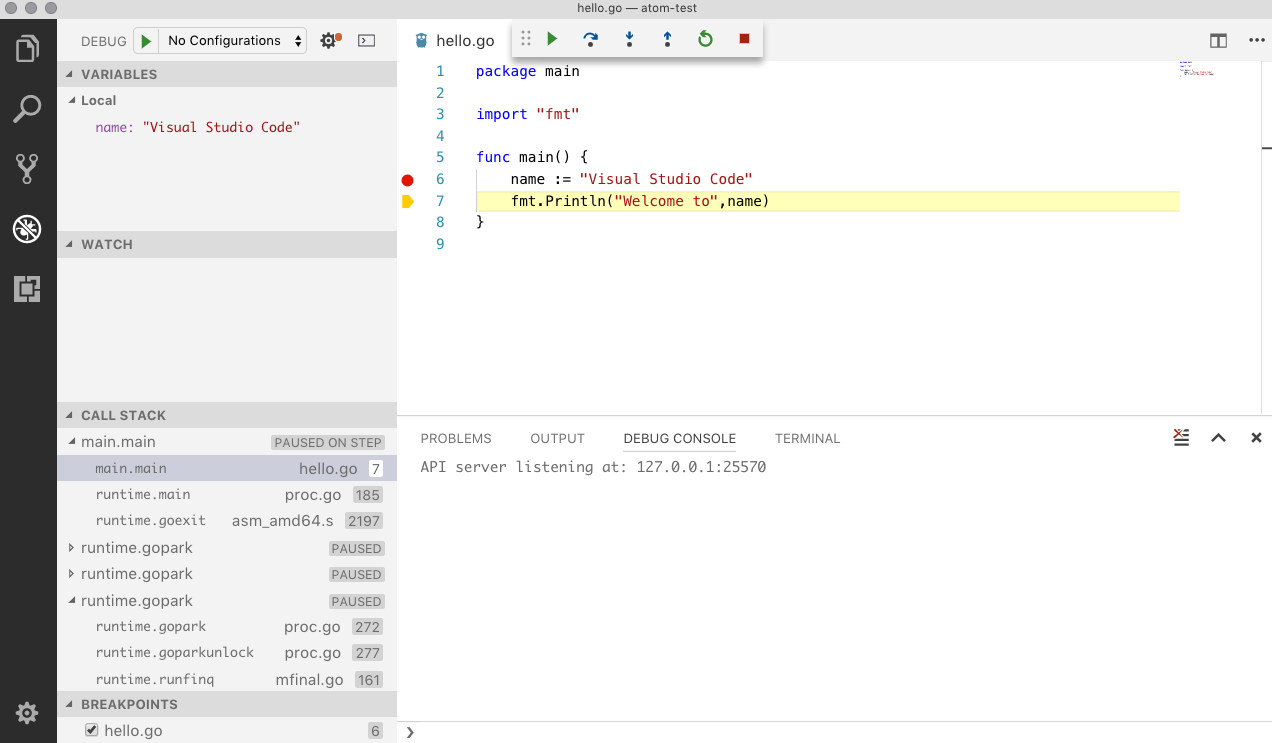Open the Extensions view in activity bar
Image resolution: width=1272 pixels, height=743 pixels.
coord(28,290)
